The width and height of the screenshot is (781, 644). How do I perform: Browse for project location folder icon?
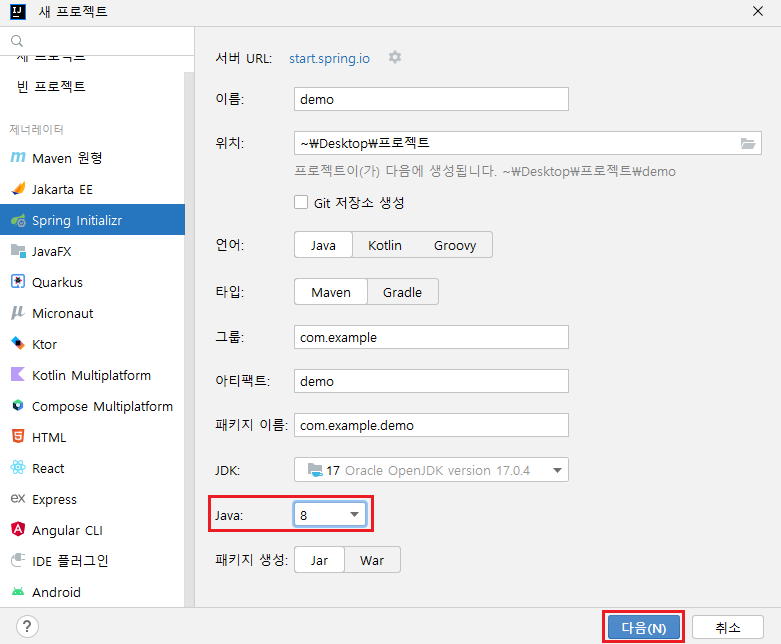(748, 143)
